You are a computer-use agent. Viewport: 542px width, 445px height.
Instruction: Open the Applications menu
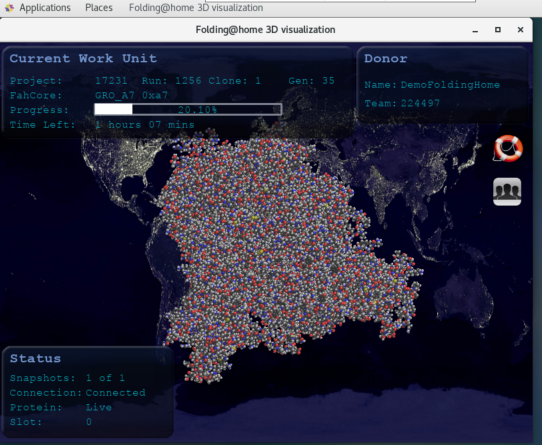pyautogui.click(x=45, y=8)
